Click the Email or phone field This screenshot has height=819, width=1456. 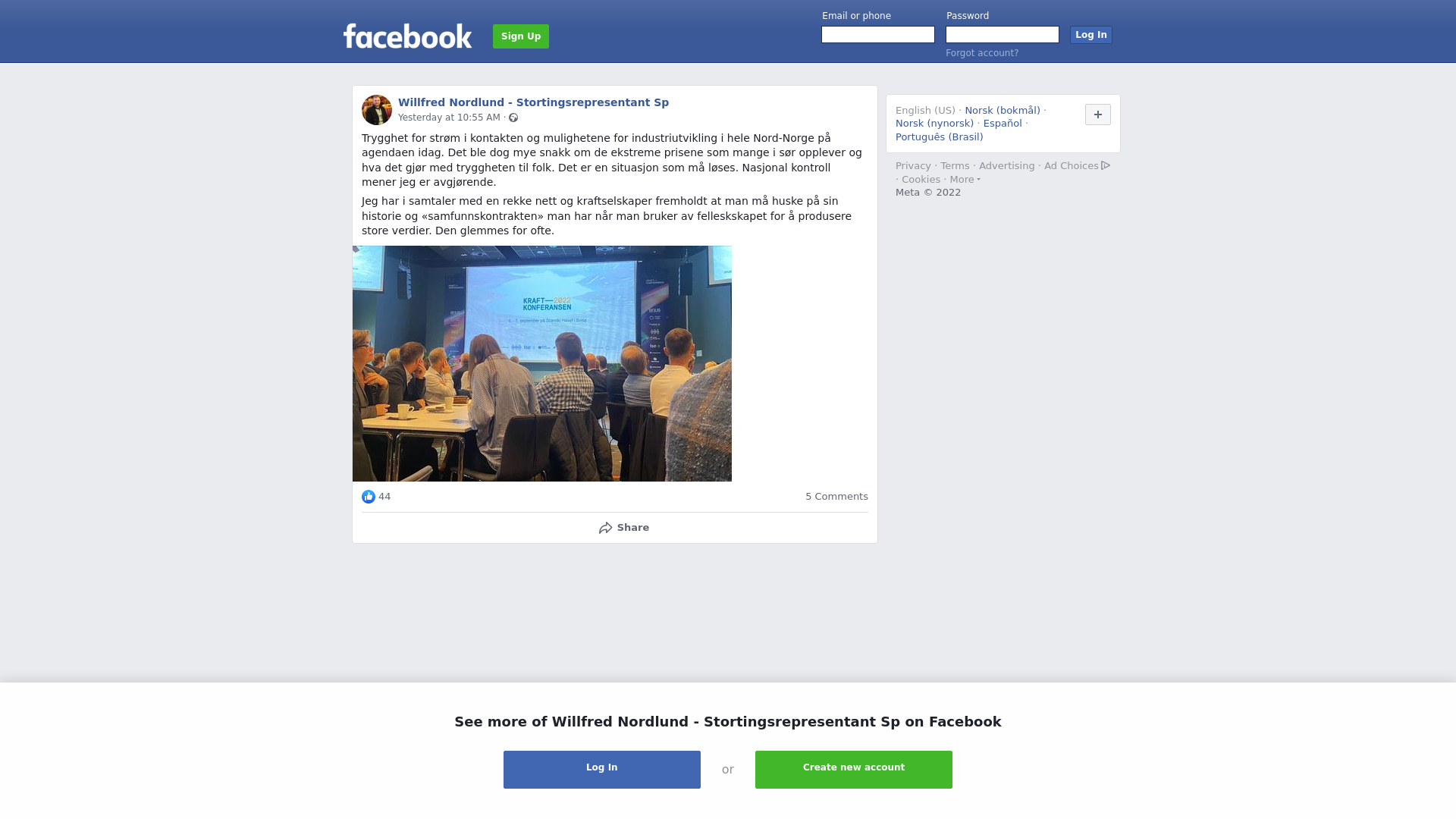click(x=878, y=35)
